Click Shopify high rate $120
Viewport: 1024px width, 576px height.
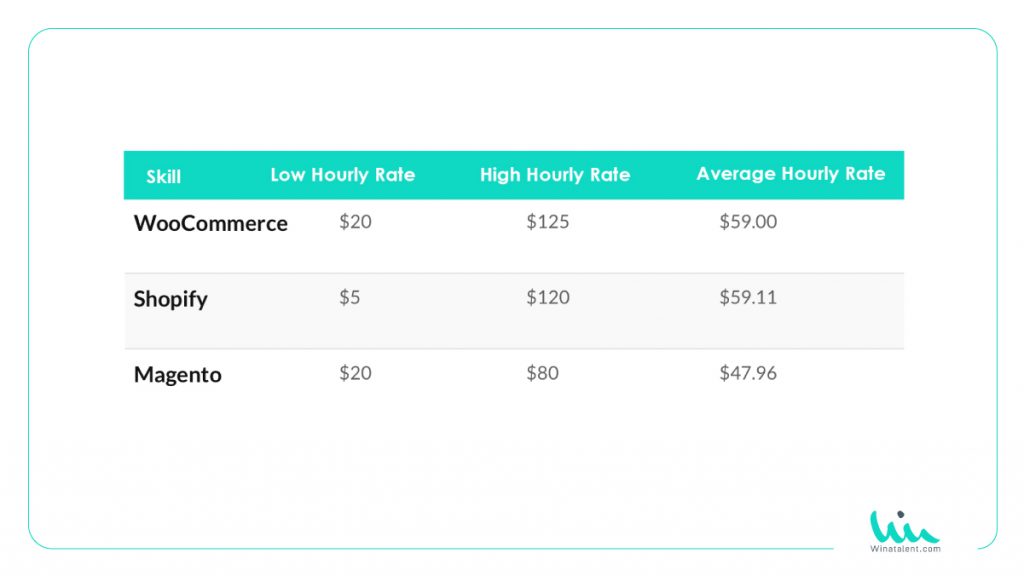[548, 297]
